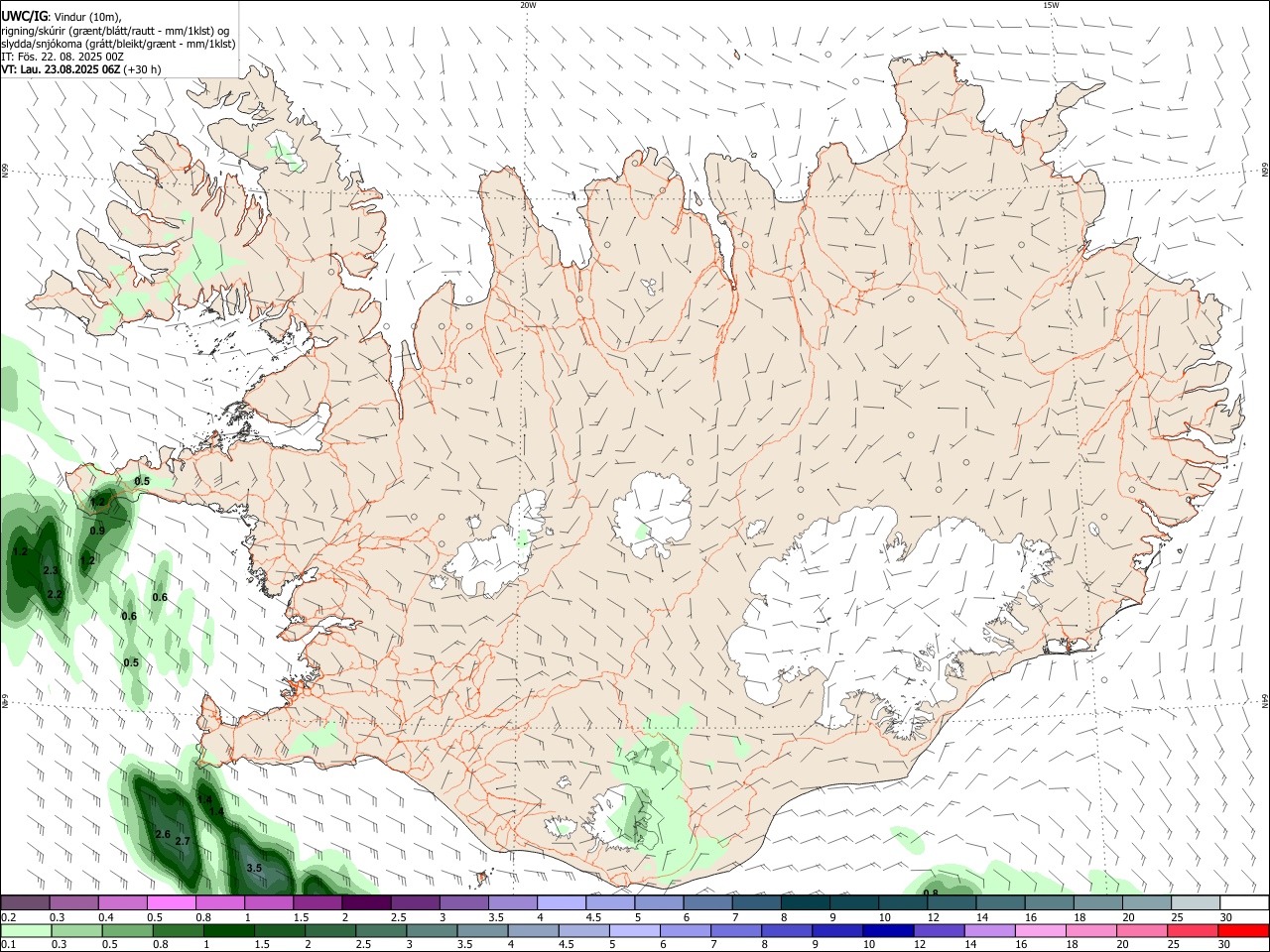Click the 'slydda/snjókoma' legend description line
The height and width of the screenshot is (952, 1270).
click(118, 44)
